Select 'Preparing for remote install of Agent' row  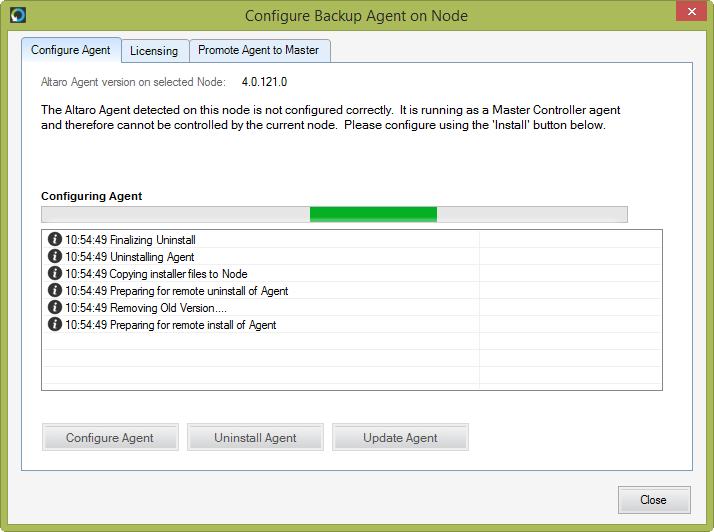pyautogui.click(x=352, y=324)
